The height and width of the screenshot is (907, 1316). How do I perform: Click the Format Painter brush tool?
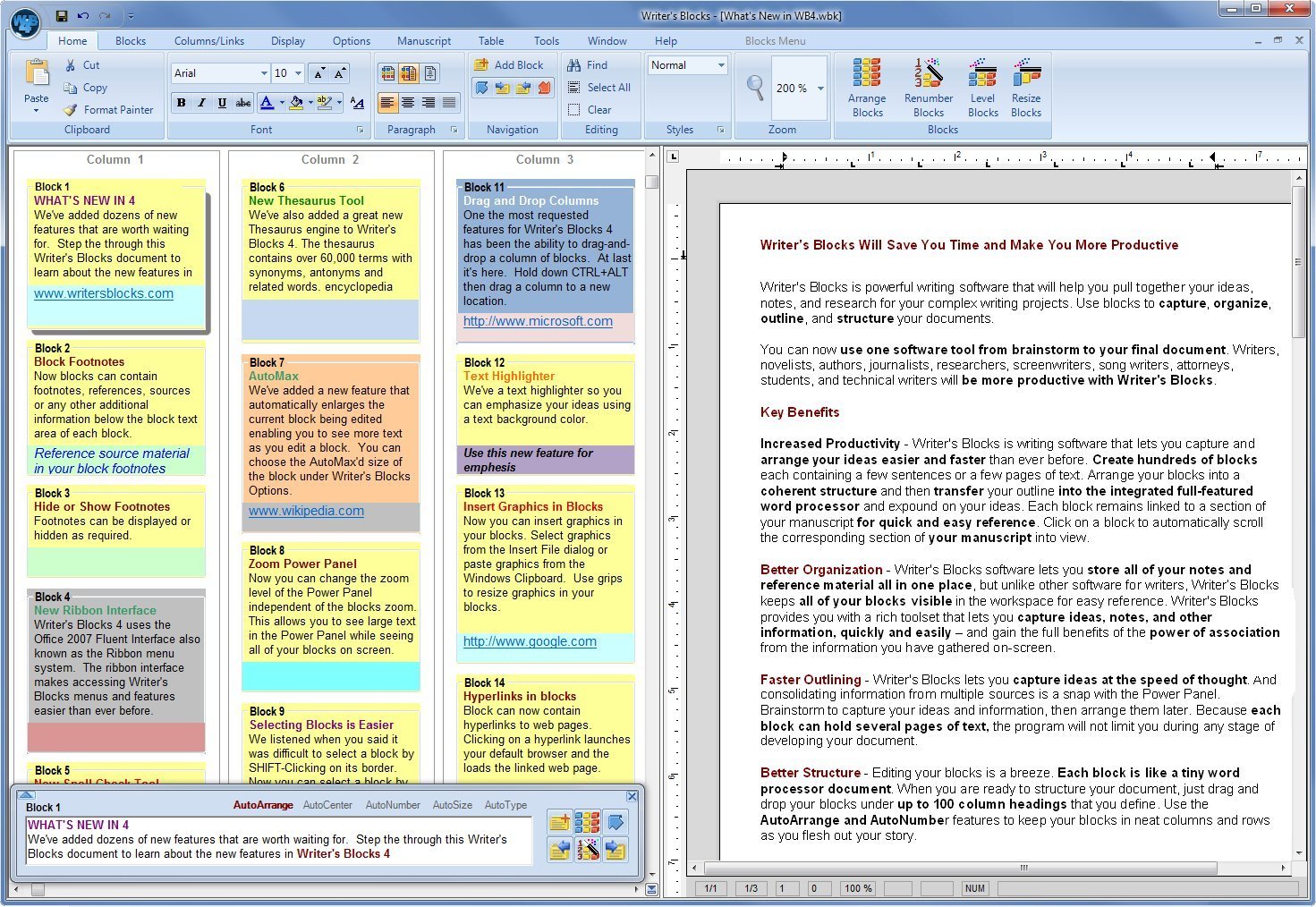pos(108,110)
